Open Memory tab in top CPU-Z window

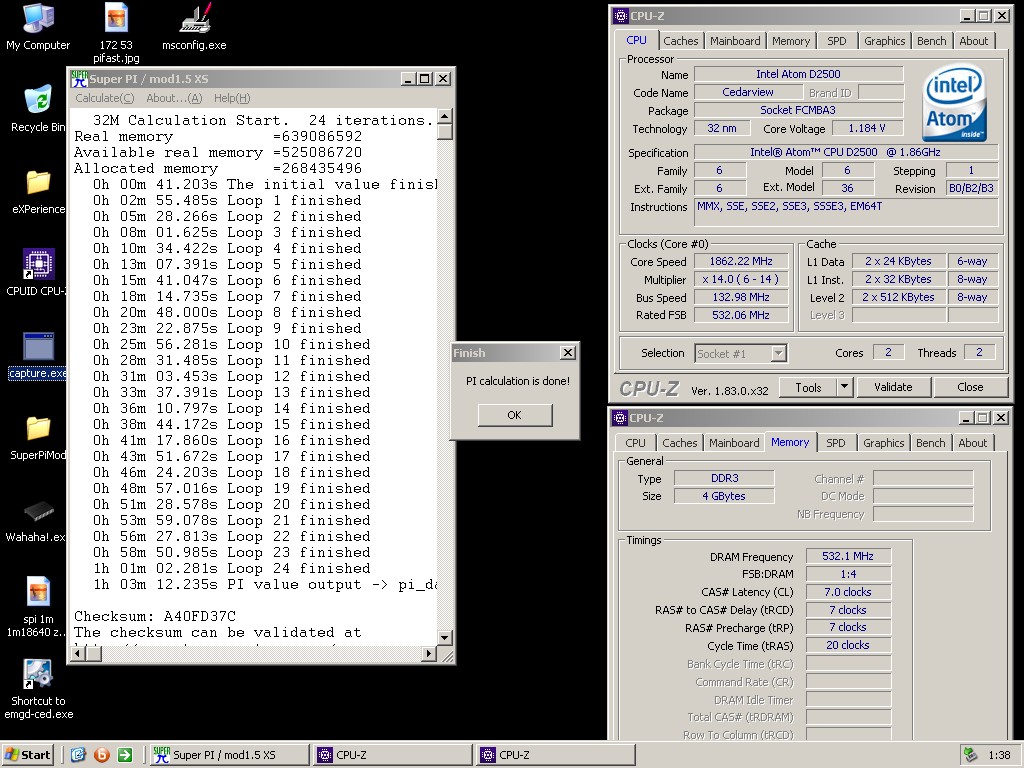pyautogui.click(x=791, y=40)
